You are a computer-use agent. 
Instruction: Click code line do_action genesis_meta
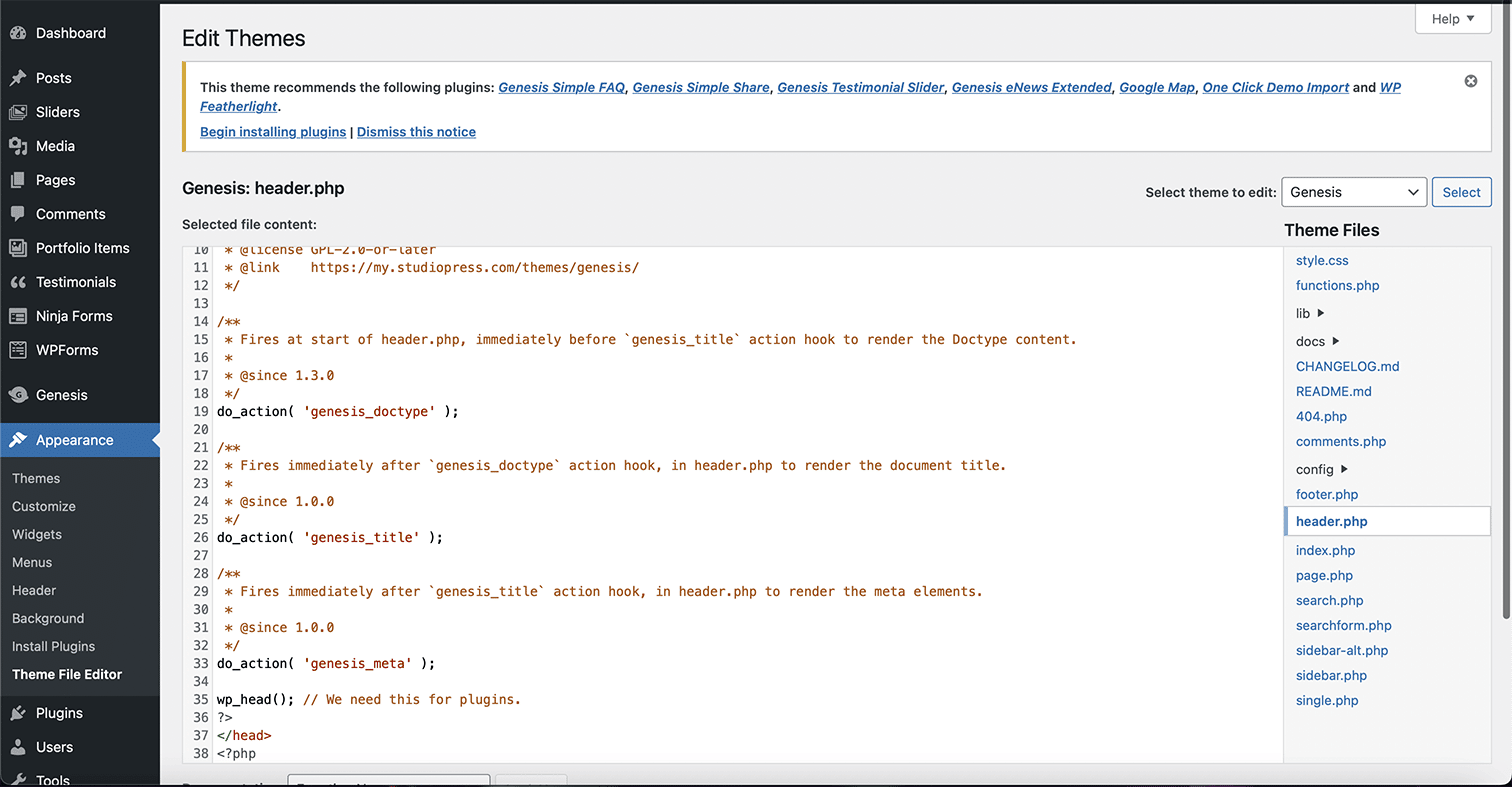pyautogui.click(x=326, y=663)
